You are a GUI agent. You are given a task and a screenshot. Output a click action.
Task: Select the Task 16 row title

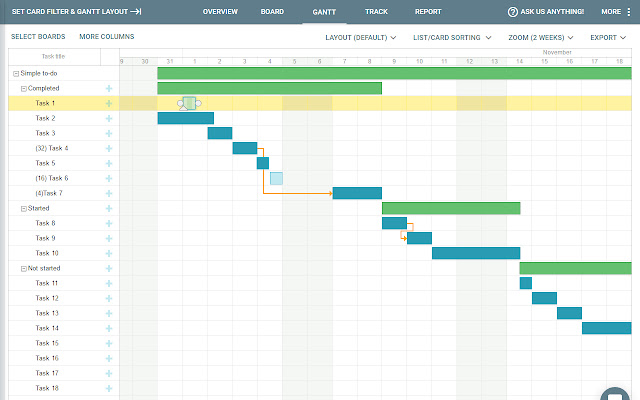(x=47, y=358)
